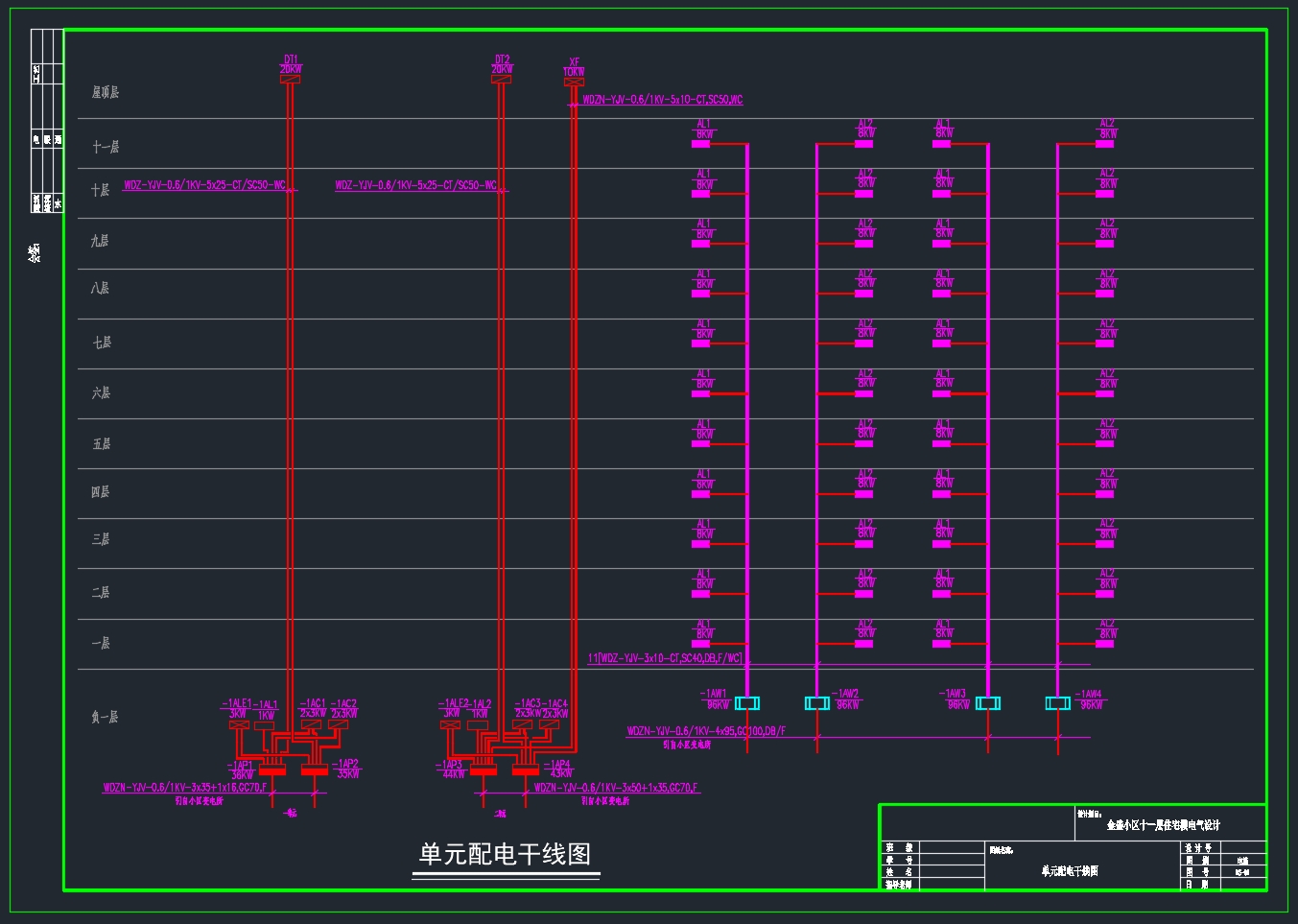Select the -1AW1 96KW meter box symbol
This screenshot has width=1298, height=924.
click(747, 702)
